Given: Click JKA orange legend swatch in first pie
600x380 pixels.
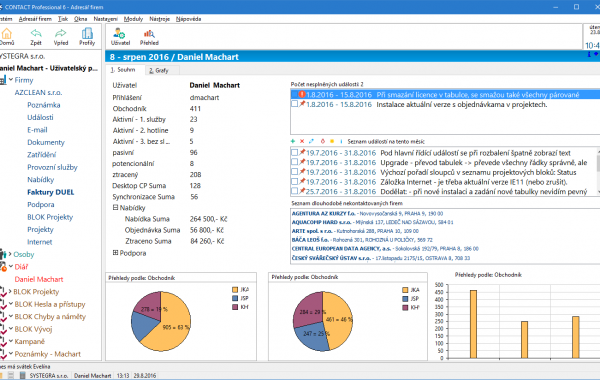Looking at the screenshot, I should click(x=235, y=290).
